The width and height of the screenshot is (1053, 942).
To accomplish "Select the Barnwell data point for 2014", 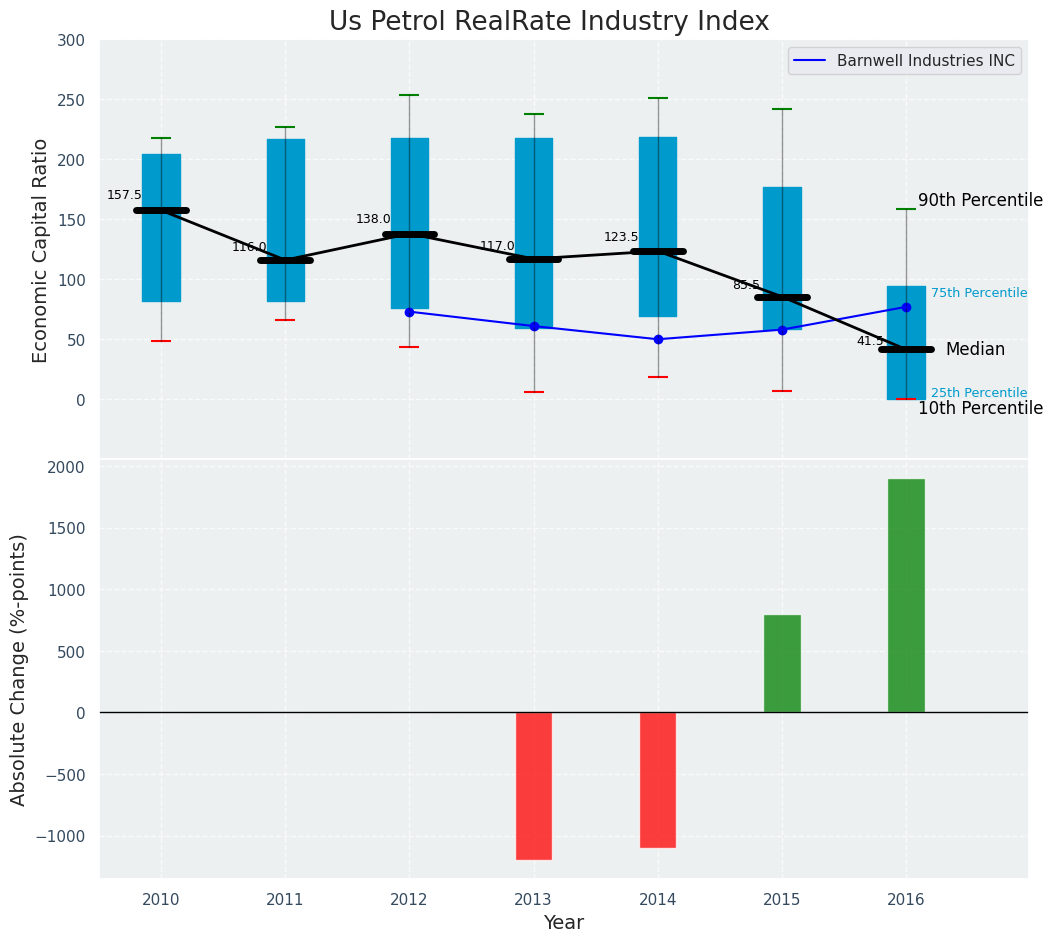I will tap(658, 339).
